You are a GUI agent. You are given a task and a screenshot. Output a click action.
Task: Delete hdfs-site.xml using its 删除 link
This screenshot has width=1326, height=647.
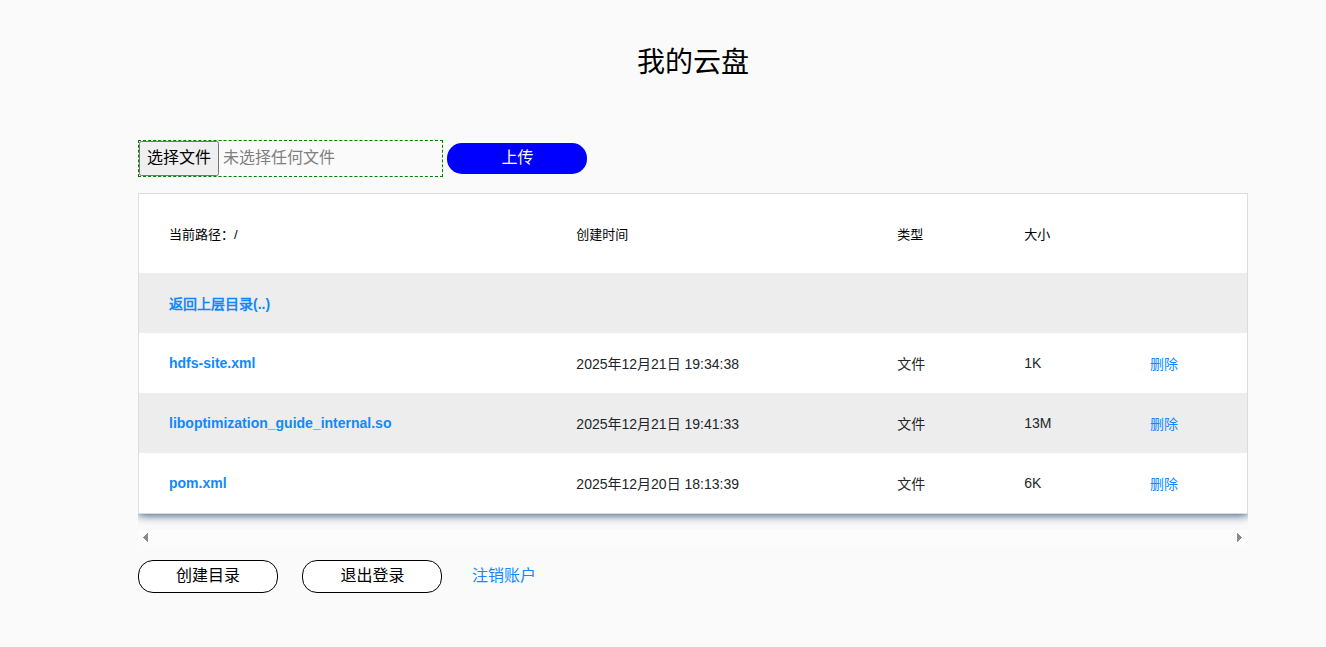(x=1164, y=364)
